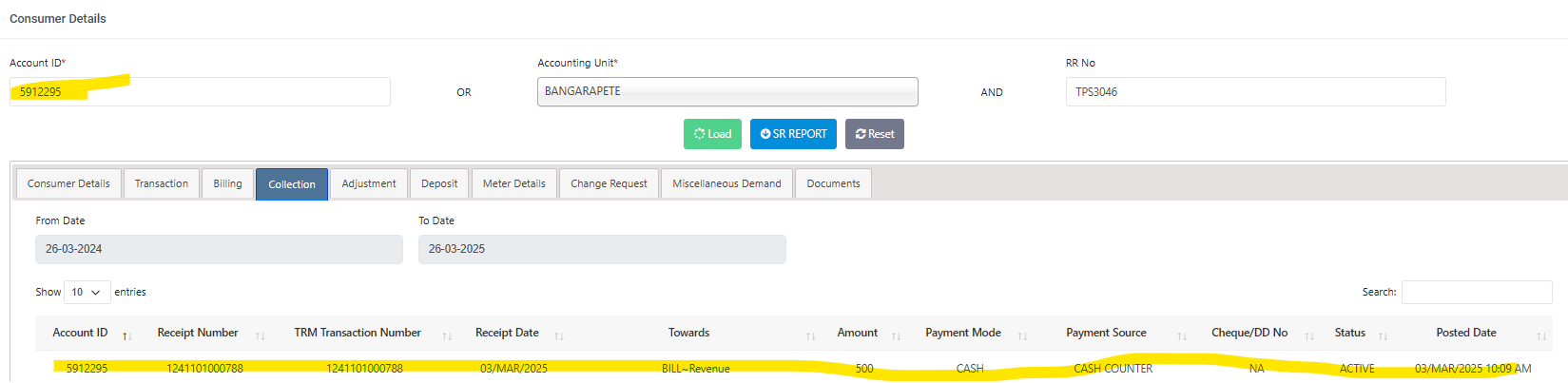Switch to the Consumer Details tab
Viewport: 1568px width, 383px height.
point(68,183)
